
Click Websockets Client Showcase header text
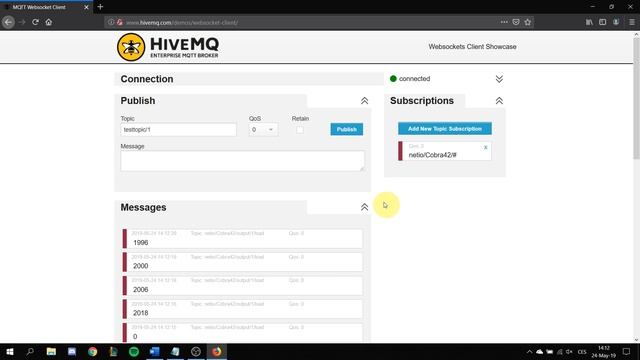pos(472,47)
